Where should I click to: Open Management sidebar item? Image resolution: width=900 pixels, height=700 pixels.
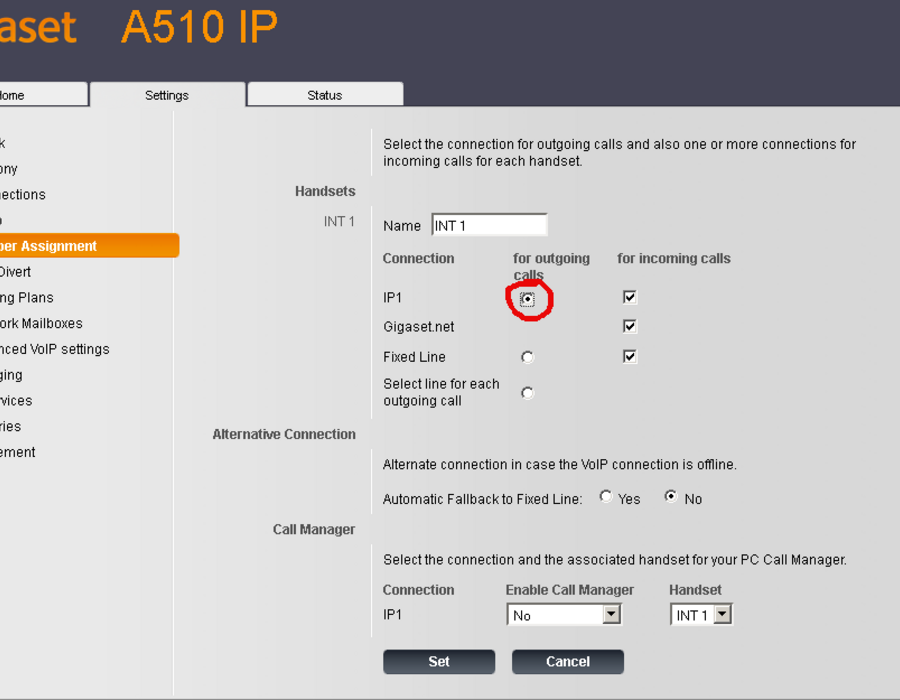point(17,453)
